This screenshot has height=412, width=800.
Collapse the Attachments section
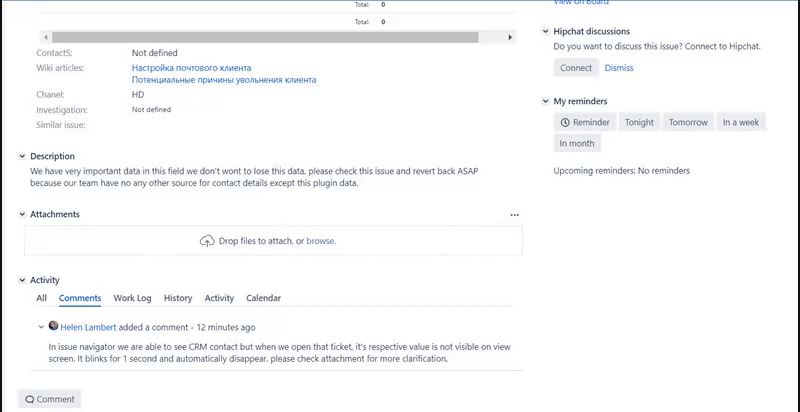point(23,215)
